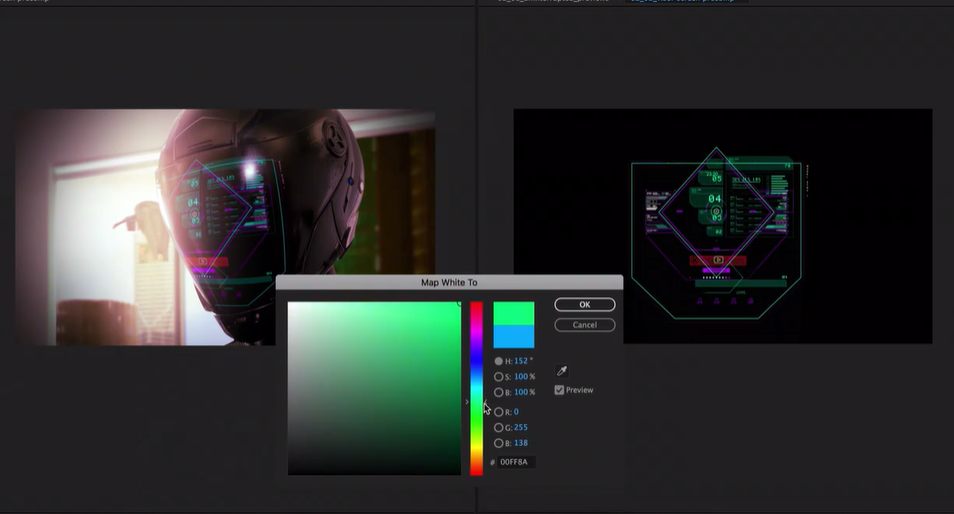
Task: Click the OK button in Map White To dialog
Action: (584, 304)
